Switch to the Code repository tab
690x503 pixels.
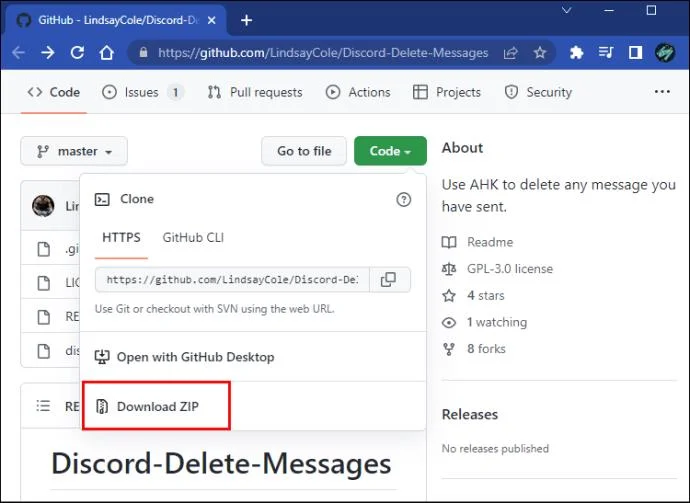(54, 92)
